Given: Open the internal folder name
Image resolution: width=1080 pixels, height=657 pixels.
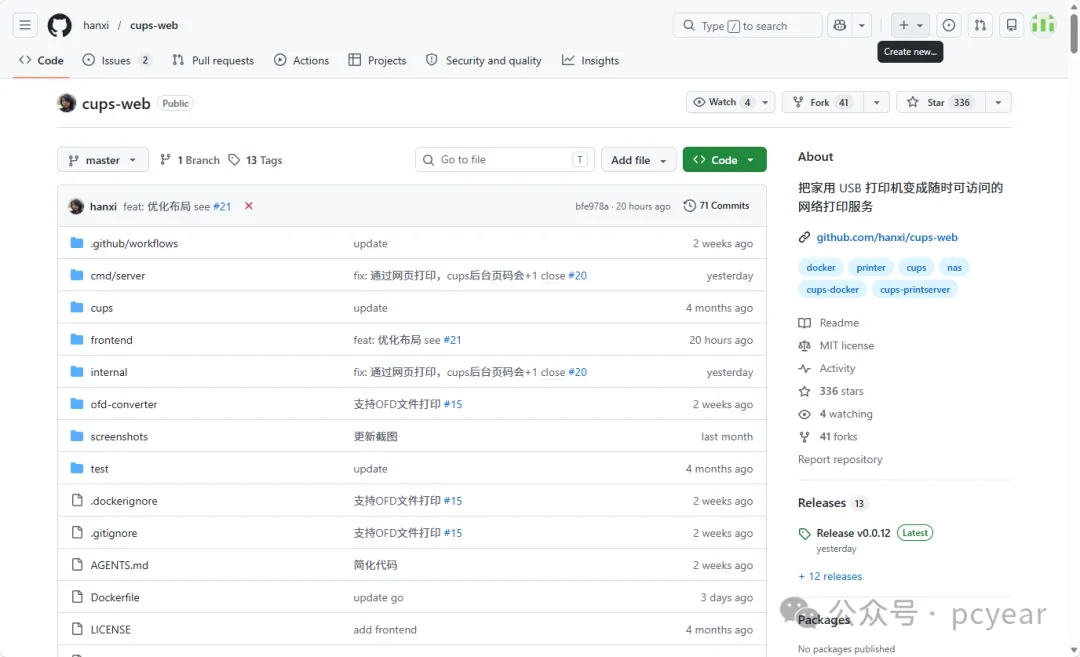Looking at the screenshot, I should [109, 372].
